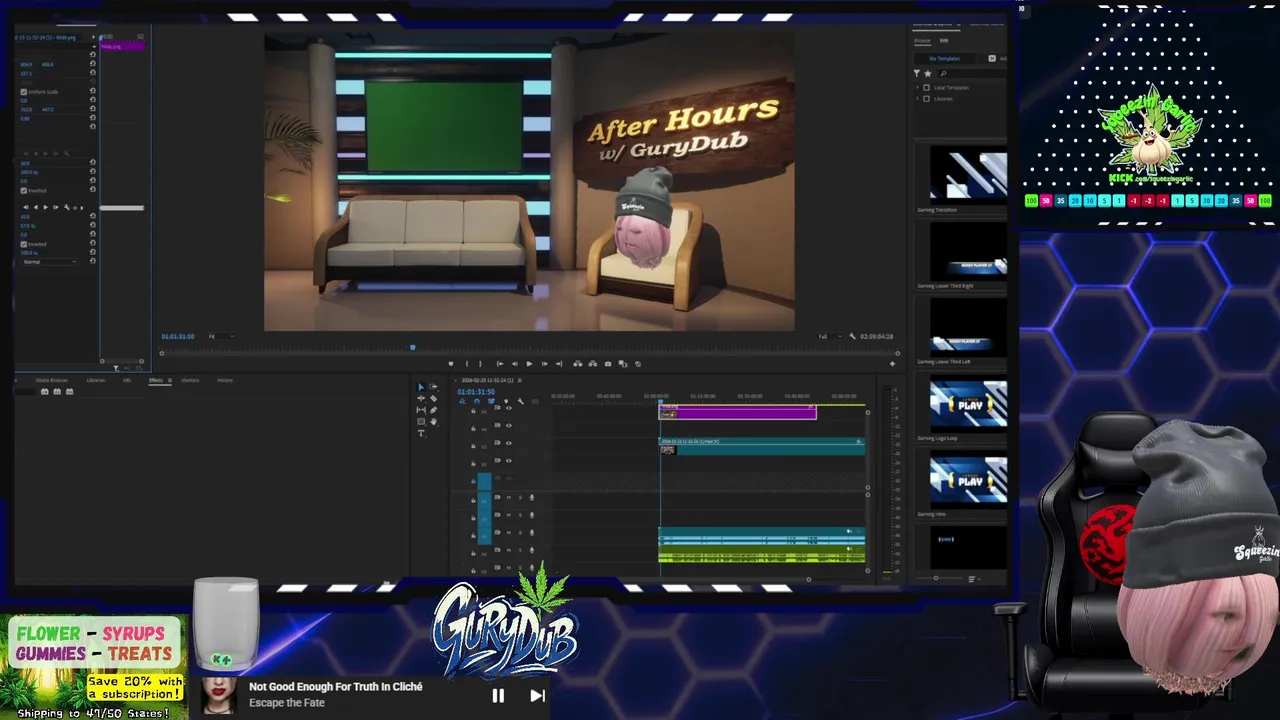This screenshot has width=1280, height=720.
Task: Select the Hand tool
Action: click(x=434, y=421)
